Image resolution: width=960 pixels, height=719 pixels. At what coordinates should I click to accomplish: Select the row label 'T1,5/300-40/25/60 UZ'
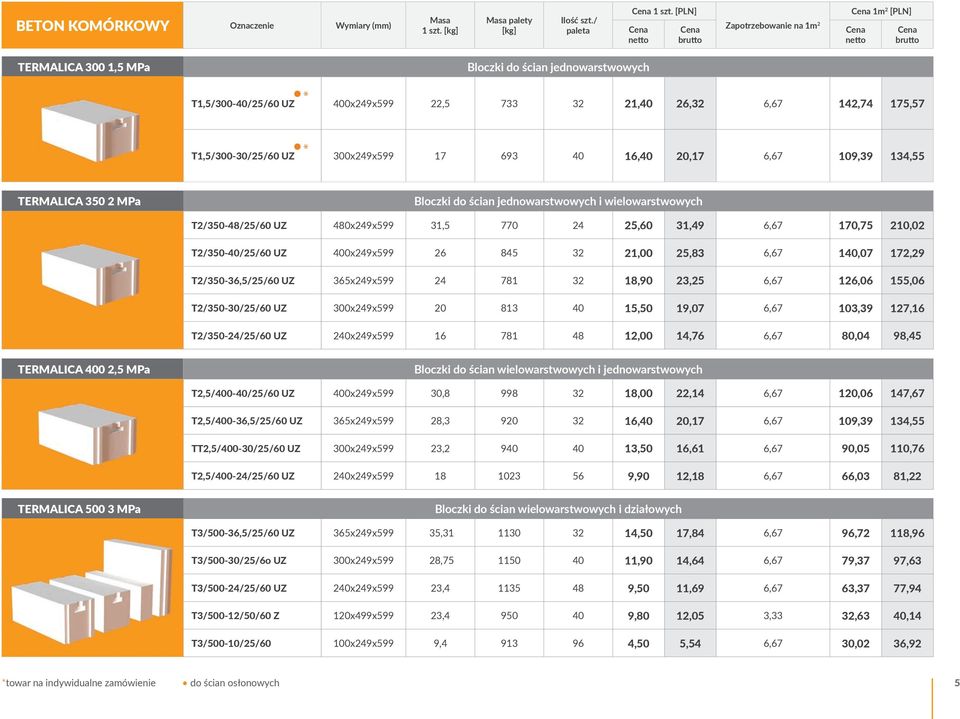[243, 104]
